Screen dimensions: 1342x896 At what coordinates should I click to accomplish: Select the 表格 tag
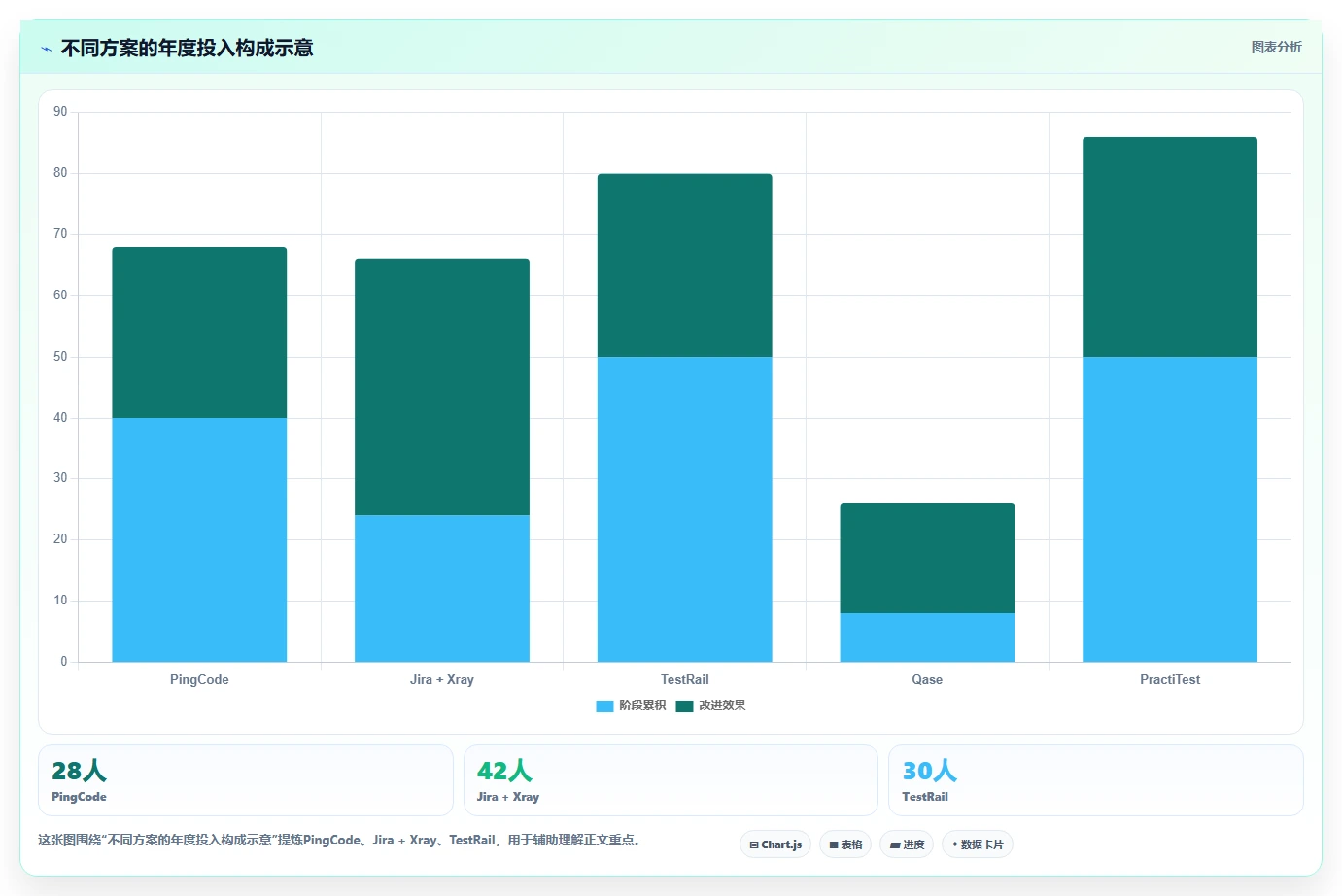pos(845,844)
